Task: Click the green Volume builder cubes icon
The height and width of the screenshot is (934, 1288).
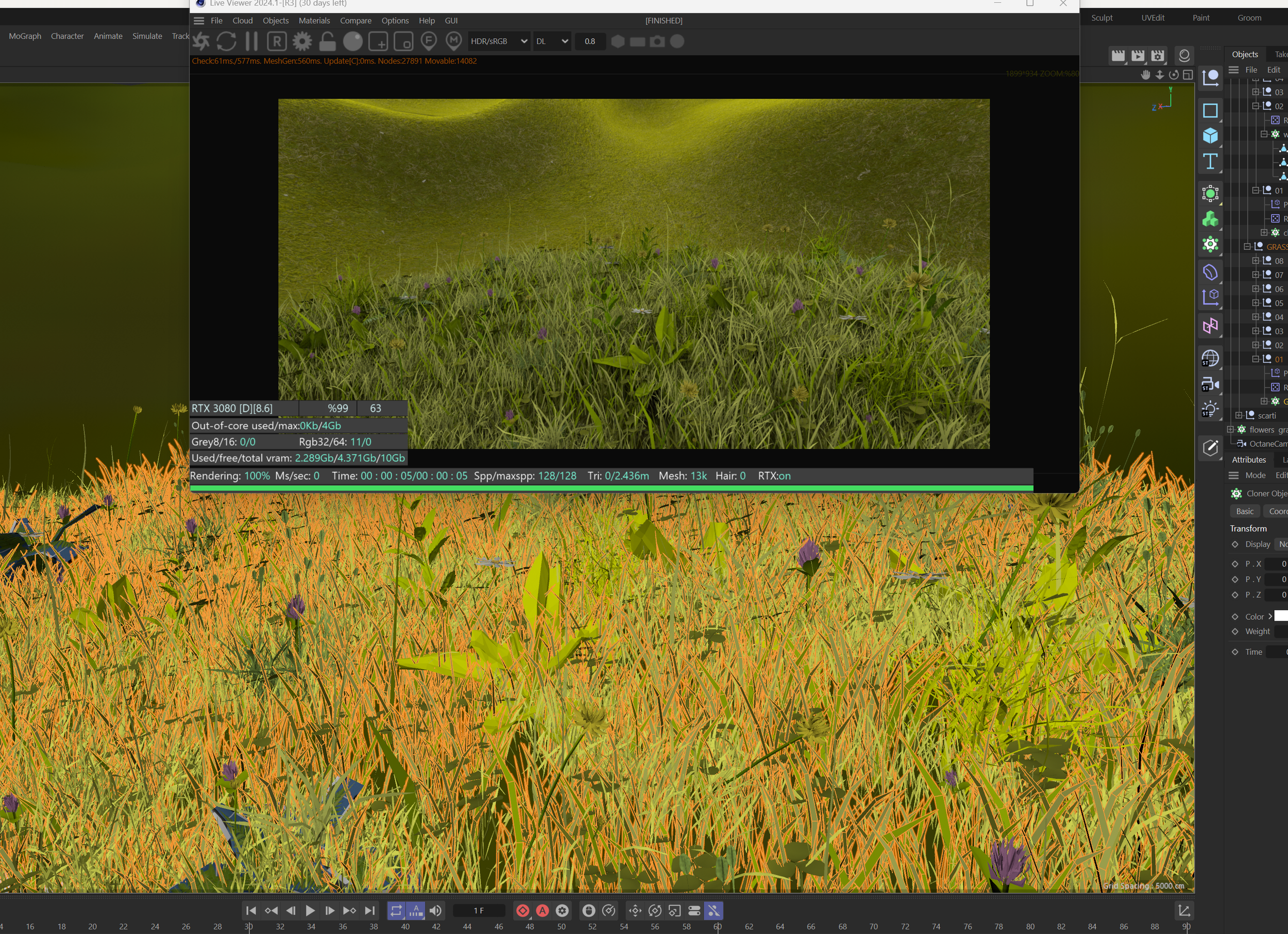Action: [1210, 218]
